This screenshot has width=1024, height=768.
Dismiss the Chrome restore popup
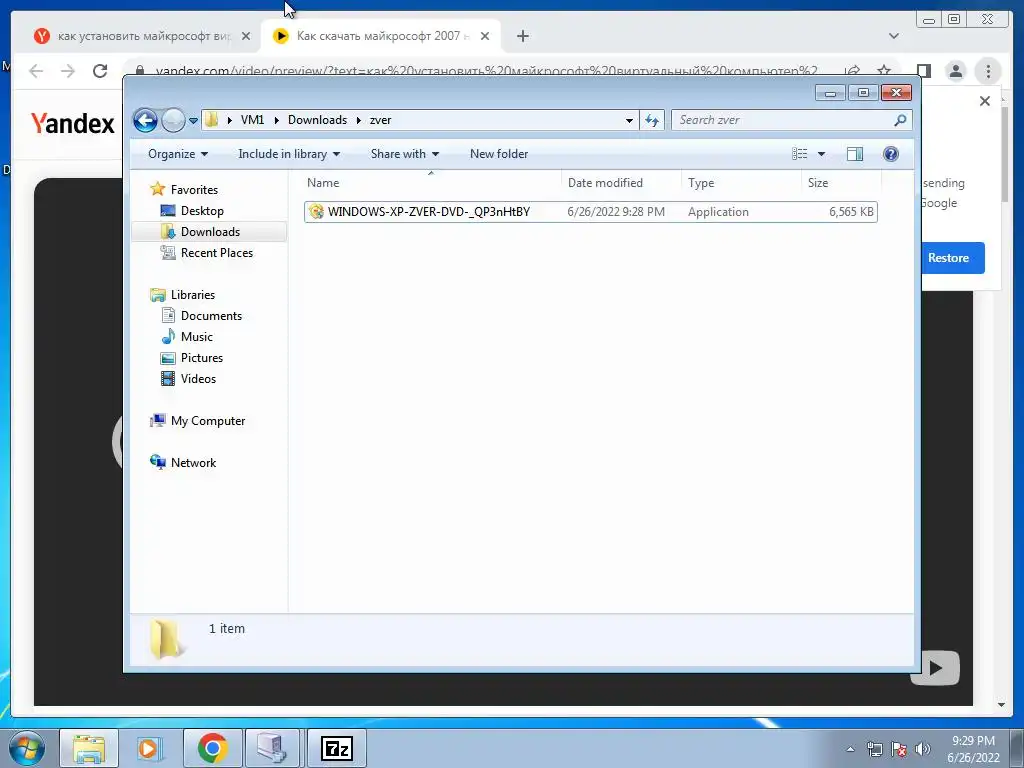pos(985,101)
